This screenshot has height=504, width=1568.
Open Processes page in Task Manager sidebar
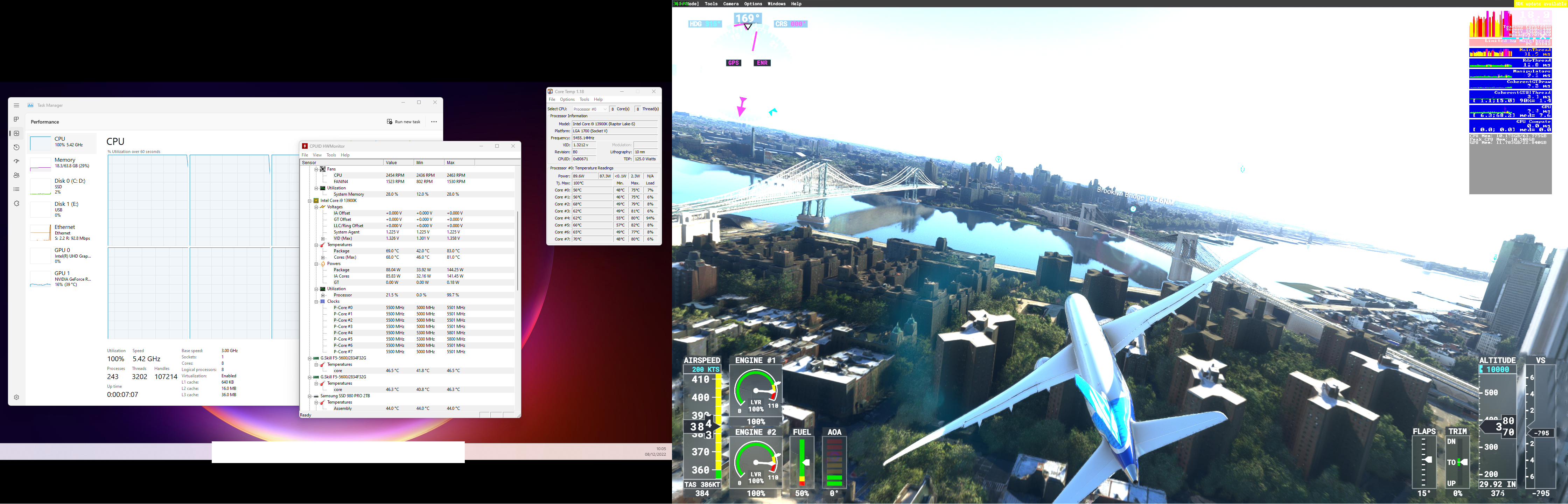coord(16,119)
